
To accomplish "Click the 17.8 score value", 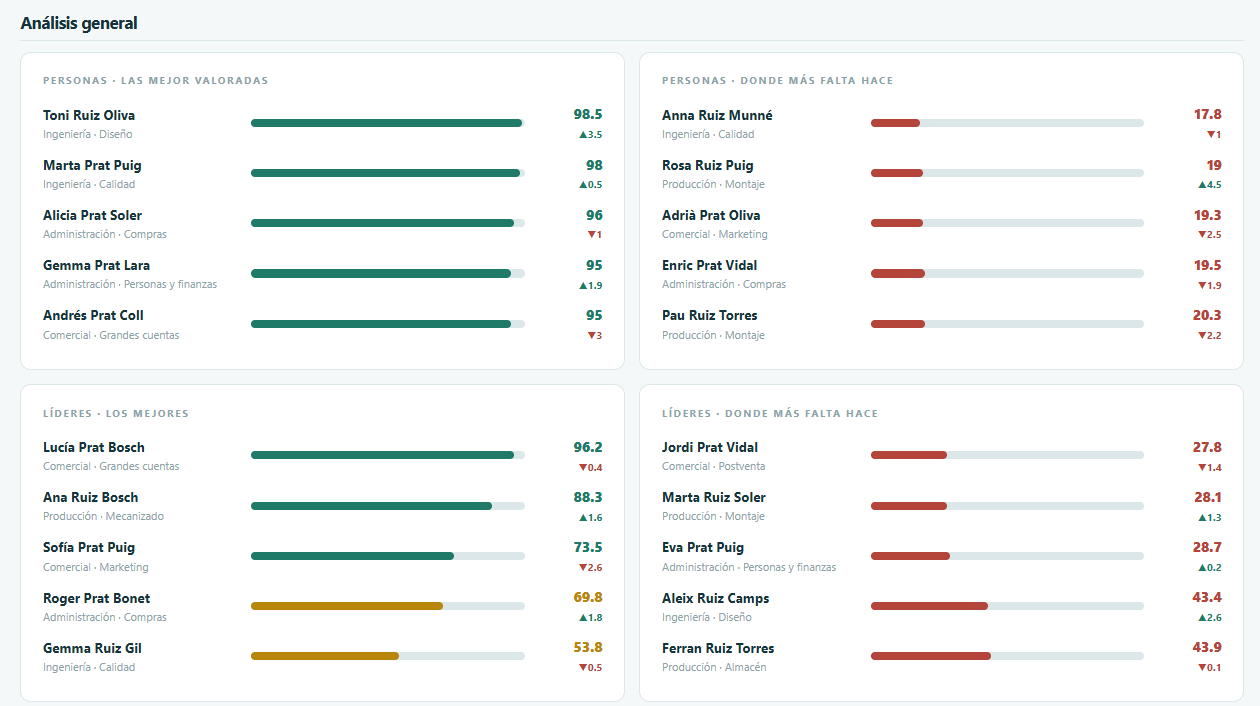I will point(1207,115).
